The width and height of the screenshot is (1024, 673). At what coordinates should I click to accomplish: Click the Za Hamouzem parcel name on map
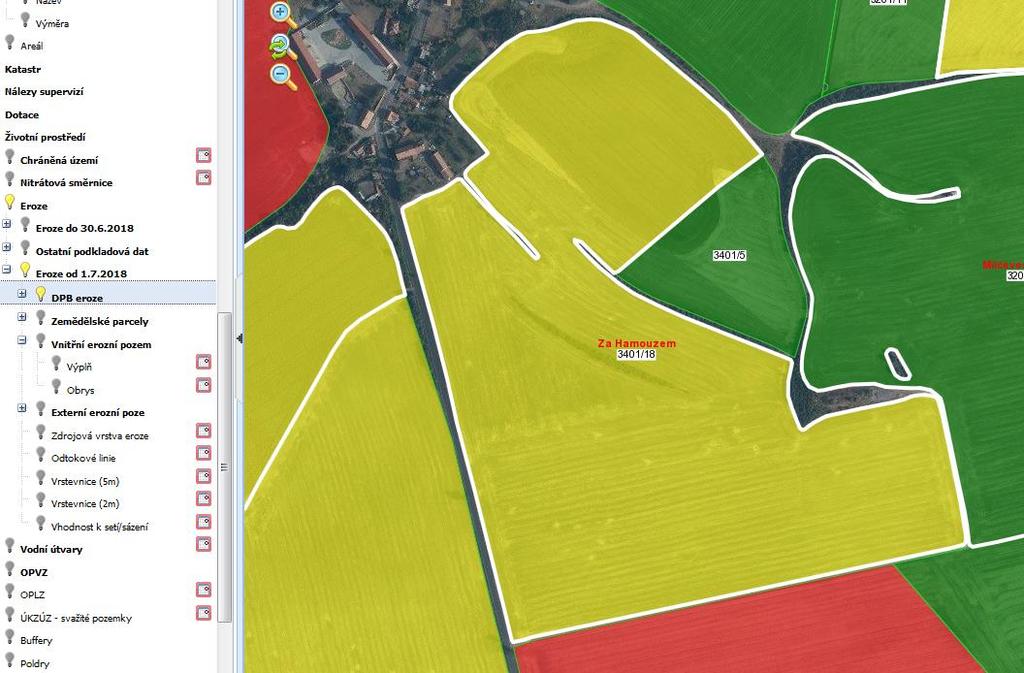tap(637, 343)
